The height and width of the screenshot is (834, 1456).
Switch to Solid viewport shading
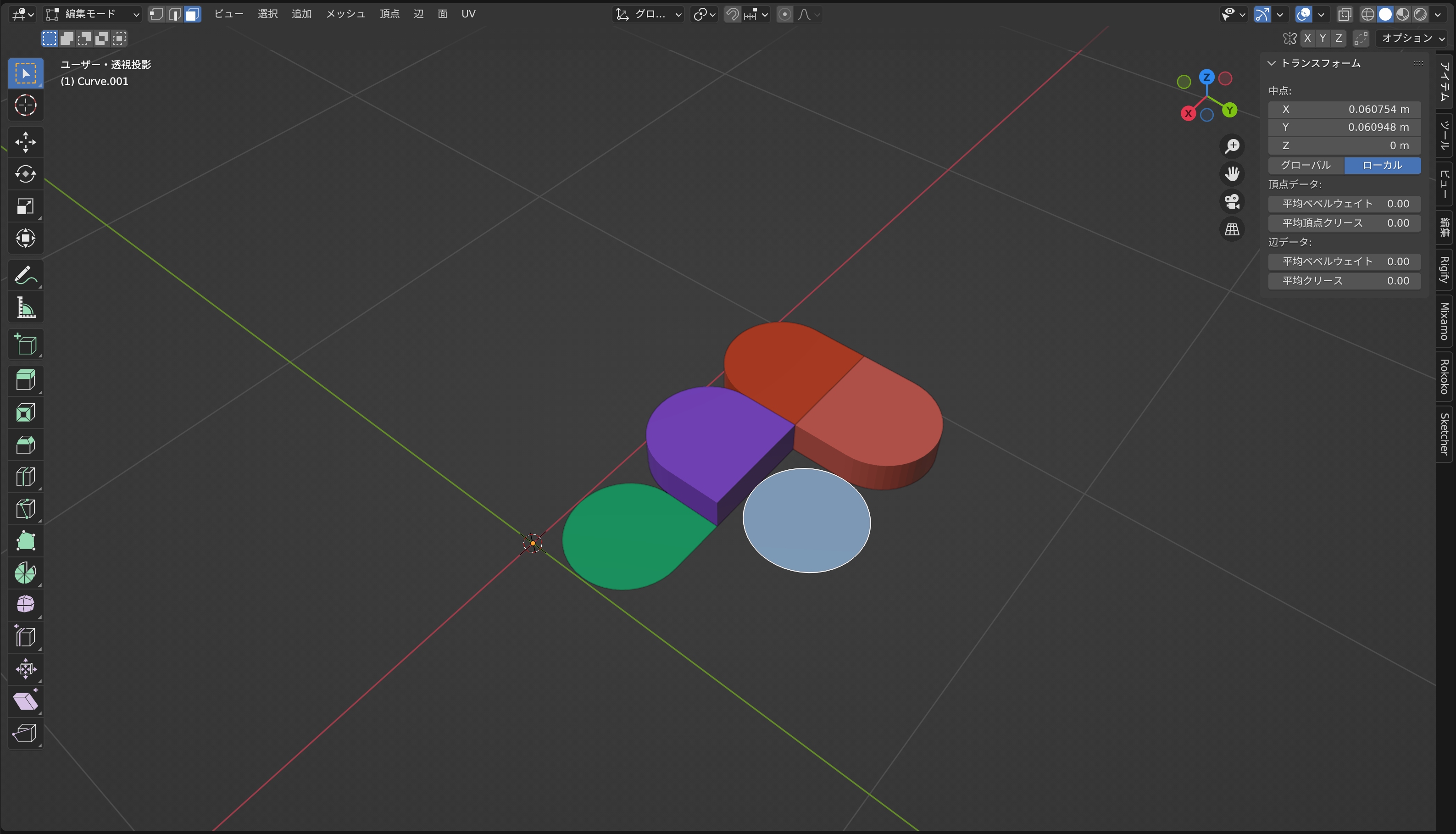click(x=1385, y=14)
